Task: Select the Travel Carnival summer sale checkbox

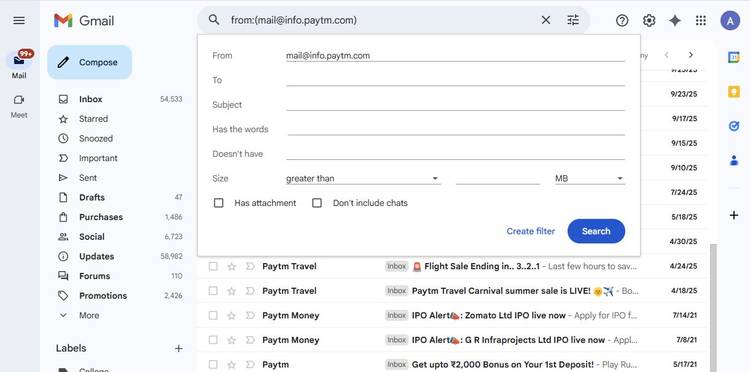Action: tap(213, 291)
